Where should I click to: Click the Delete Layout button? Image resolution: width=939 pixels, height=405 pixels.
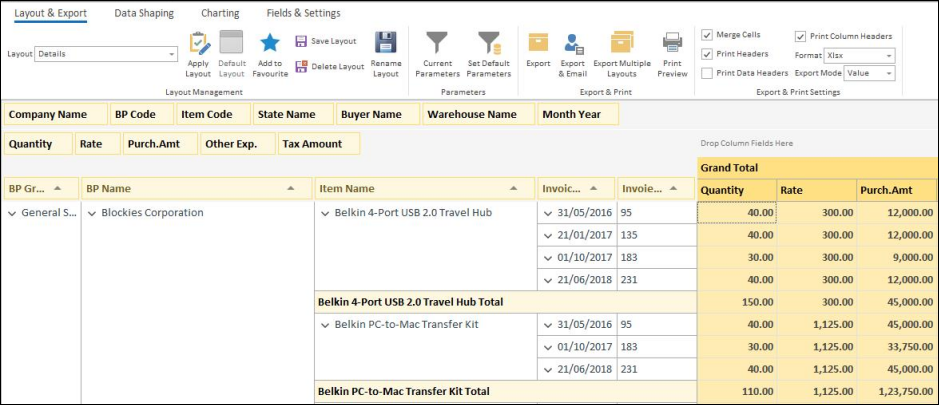click(x=329, y=66)
